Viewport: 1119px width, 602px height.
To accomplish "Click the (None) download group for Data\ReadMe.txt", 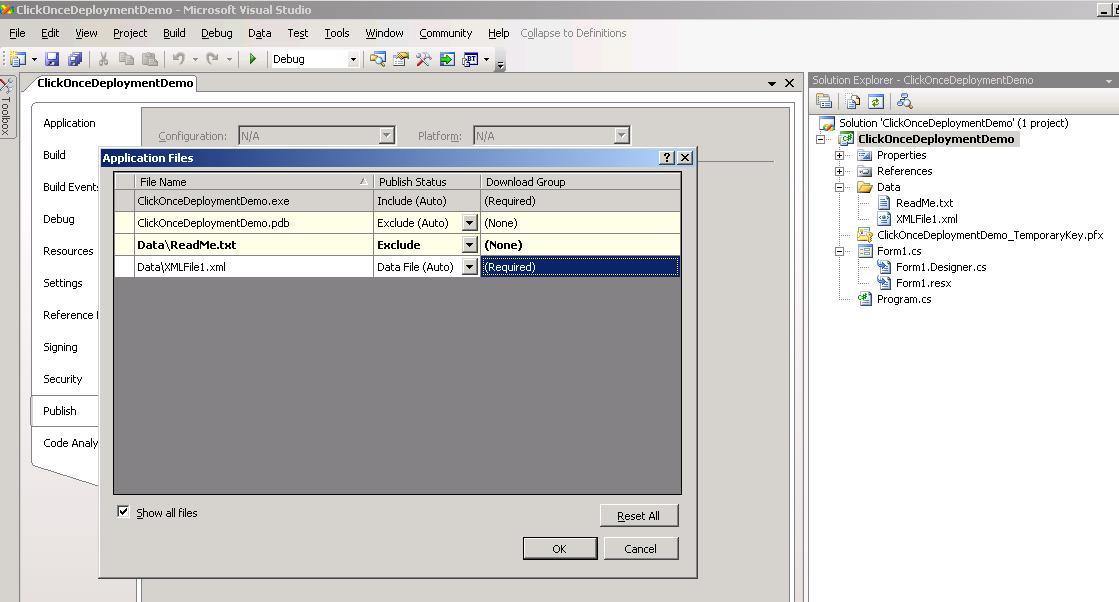I will [x=580, y=245].
